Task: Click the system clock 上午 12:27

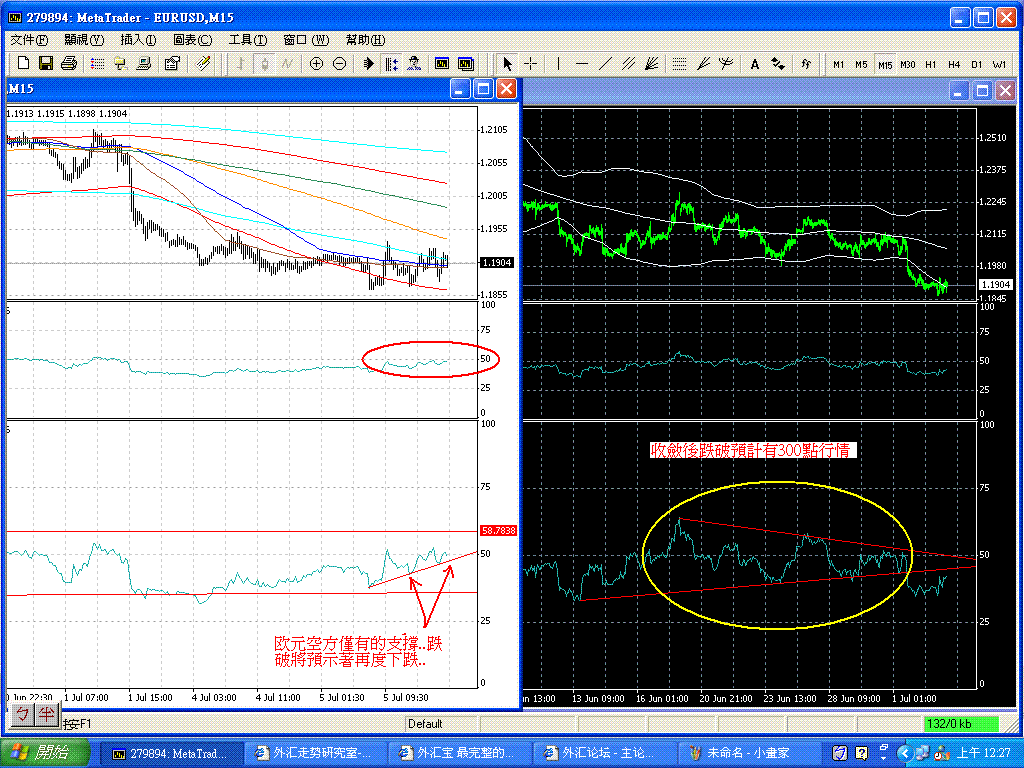Action: click(984, 753)
